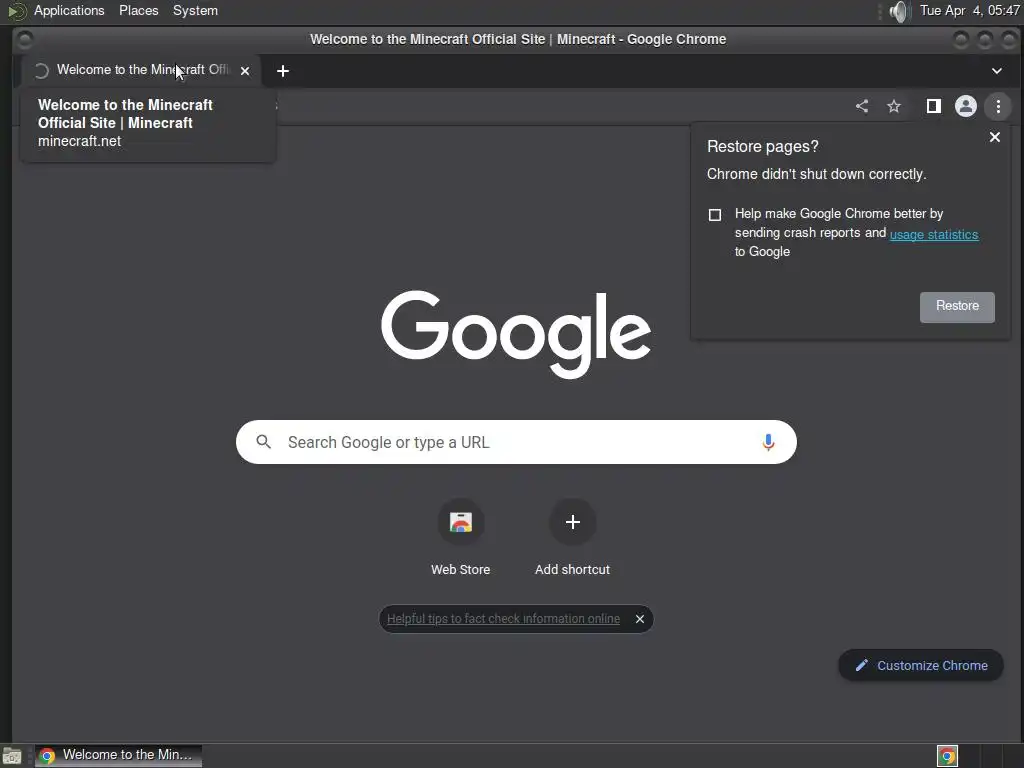Viewport: 1024px width, 768px height.
Task: Focus the Google search box
Action: pos(516,442)
